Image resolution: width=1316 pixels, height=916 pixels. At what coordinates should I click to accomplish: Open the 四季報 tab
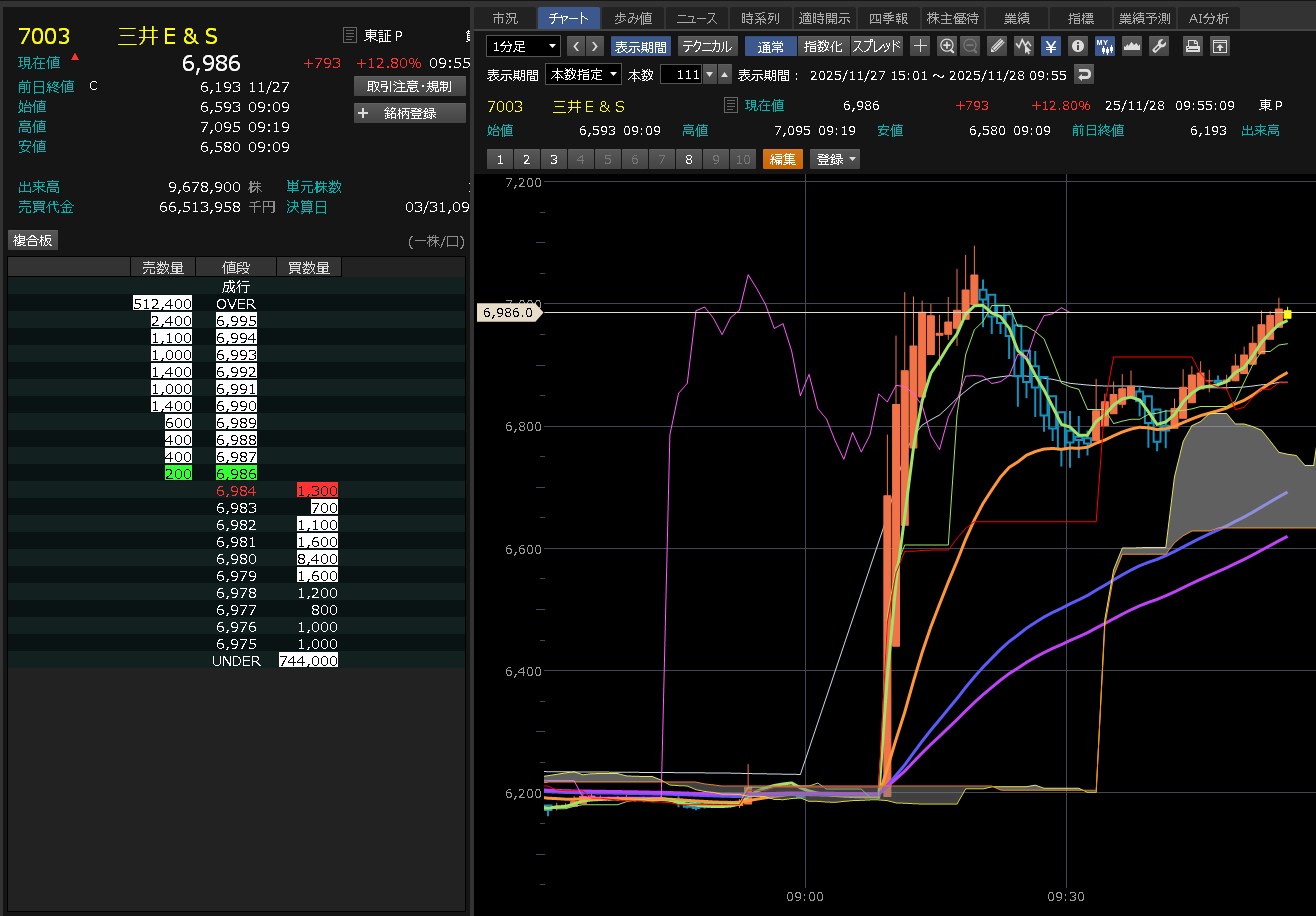click(x=888, y=18)
